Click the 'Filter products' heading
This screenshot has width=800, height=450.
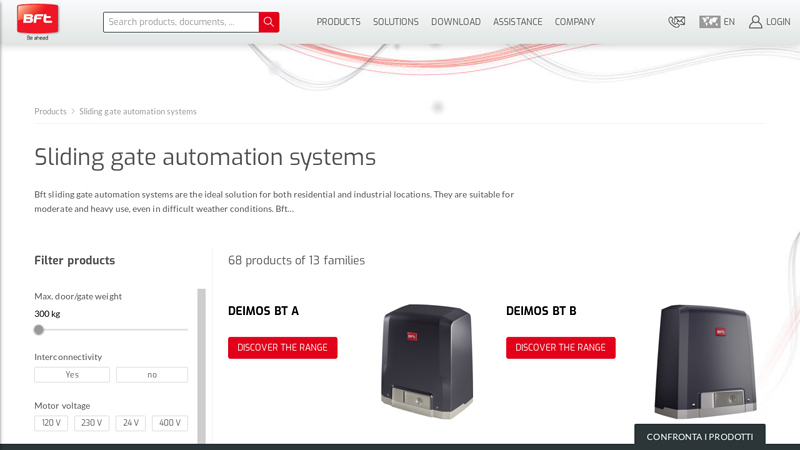click(74, 260)
